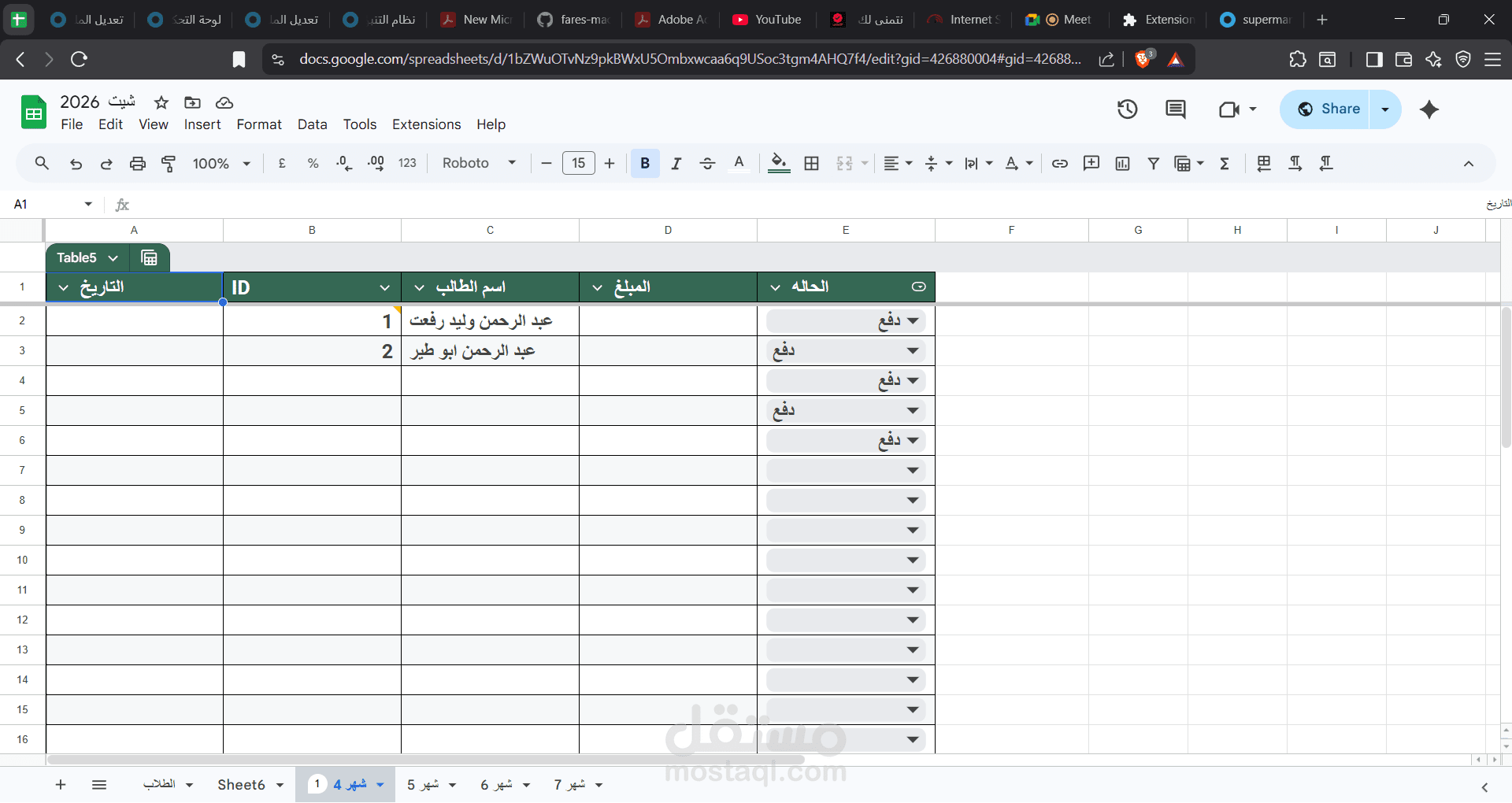Image resolution: width=1512 pixels, height=803 pixels.
Task: Open the borders tool
Action: coord(812,163)
